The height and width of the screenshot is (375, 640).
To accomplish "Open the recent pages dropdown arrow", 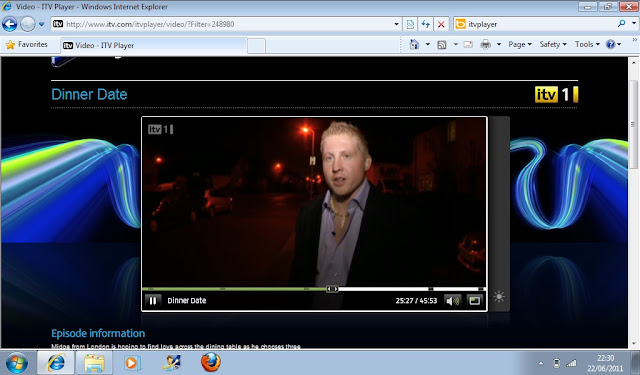I will 41,24.
